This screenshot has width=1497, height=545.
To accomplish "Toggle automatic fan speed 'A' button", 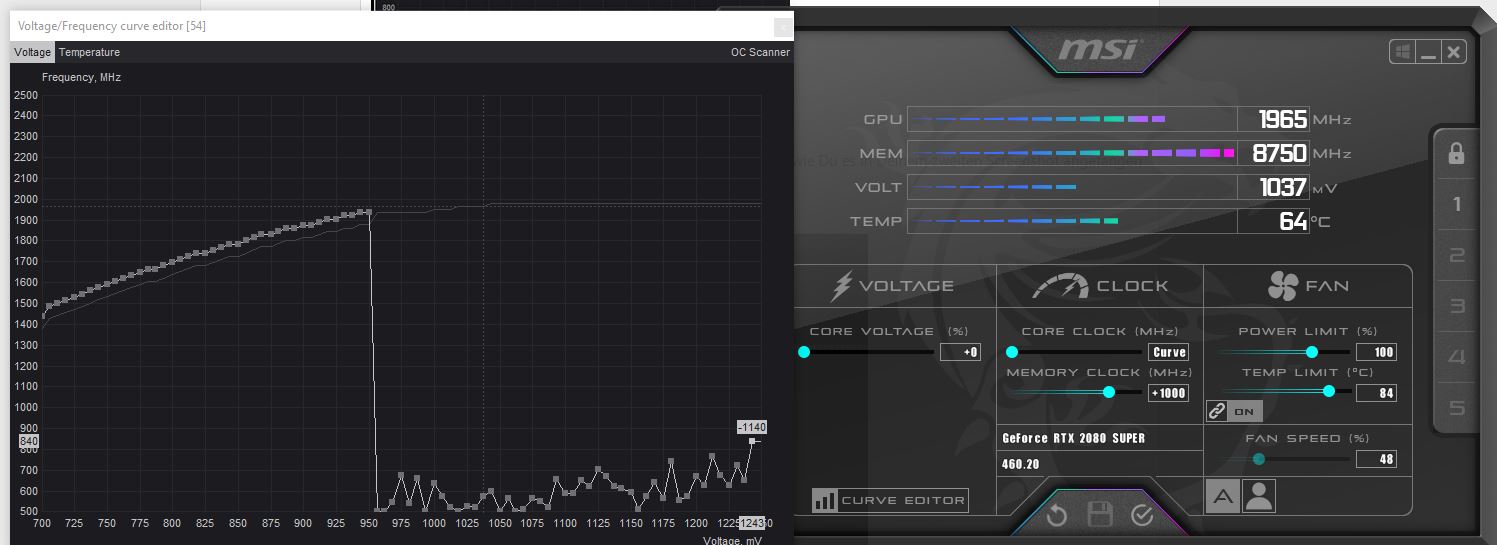I will [x=1222, y=496].
